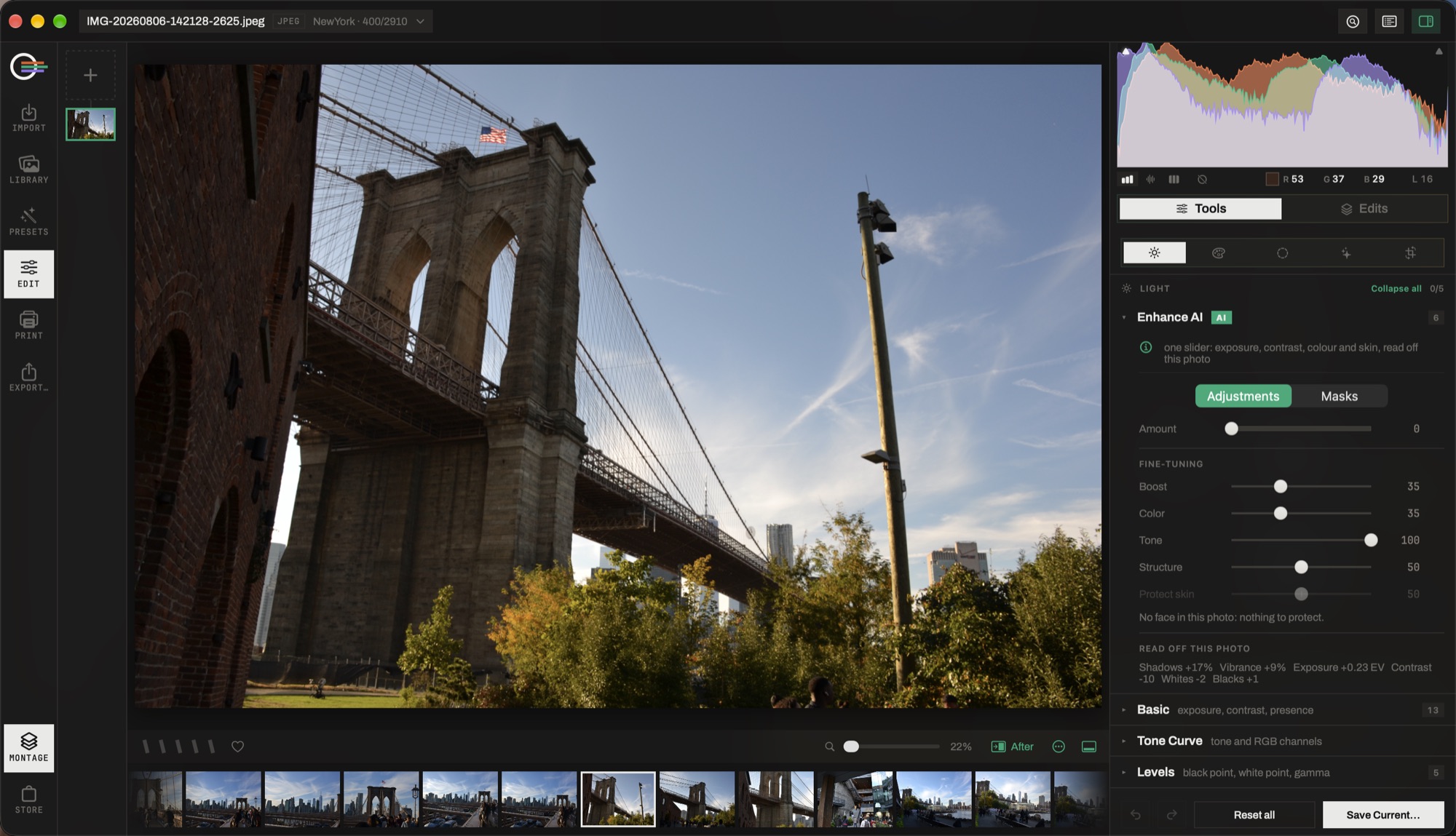Switch to the waveform scope icon
1456x836 pixels.
[1151, 179]
